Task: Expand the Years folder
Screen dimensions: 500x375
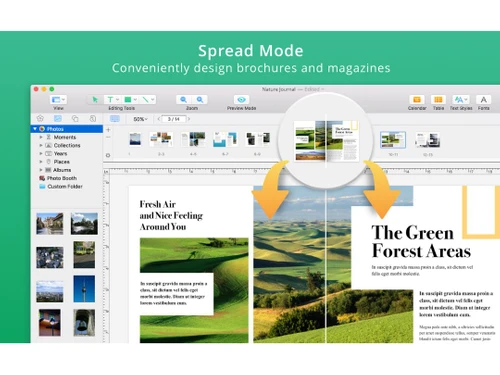Action: tap(41, 153)
